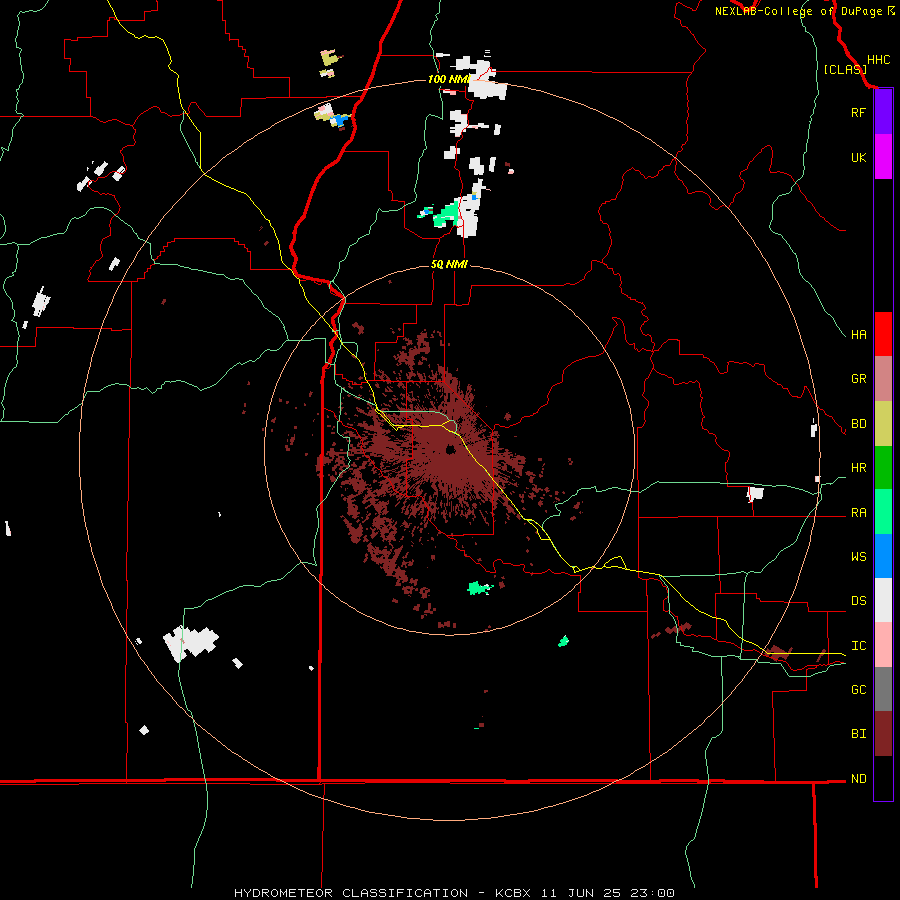Click the 'DS' legend label

858,601
